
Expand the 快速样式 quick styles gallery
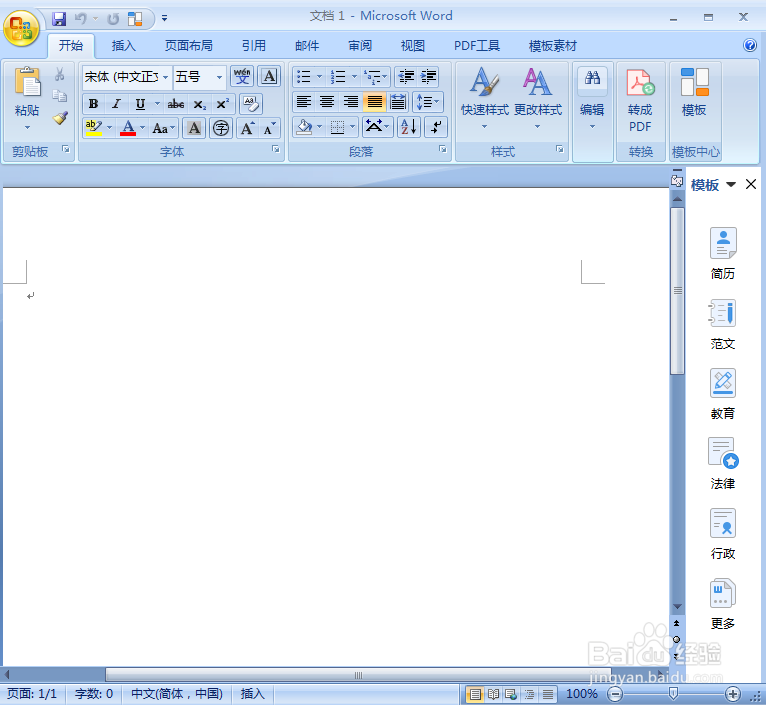484,101
